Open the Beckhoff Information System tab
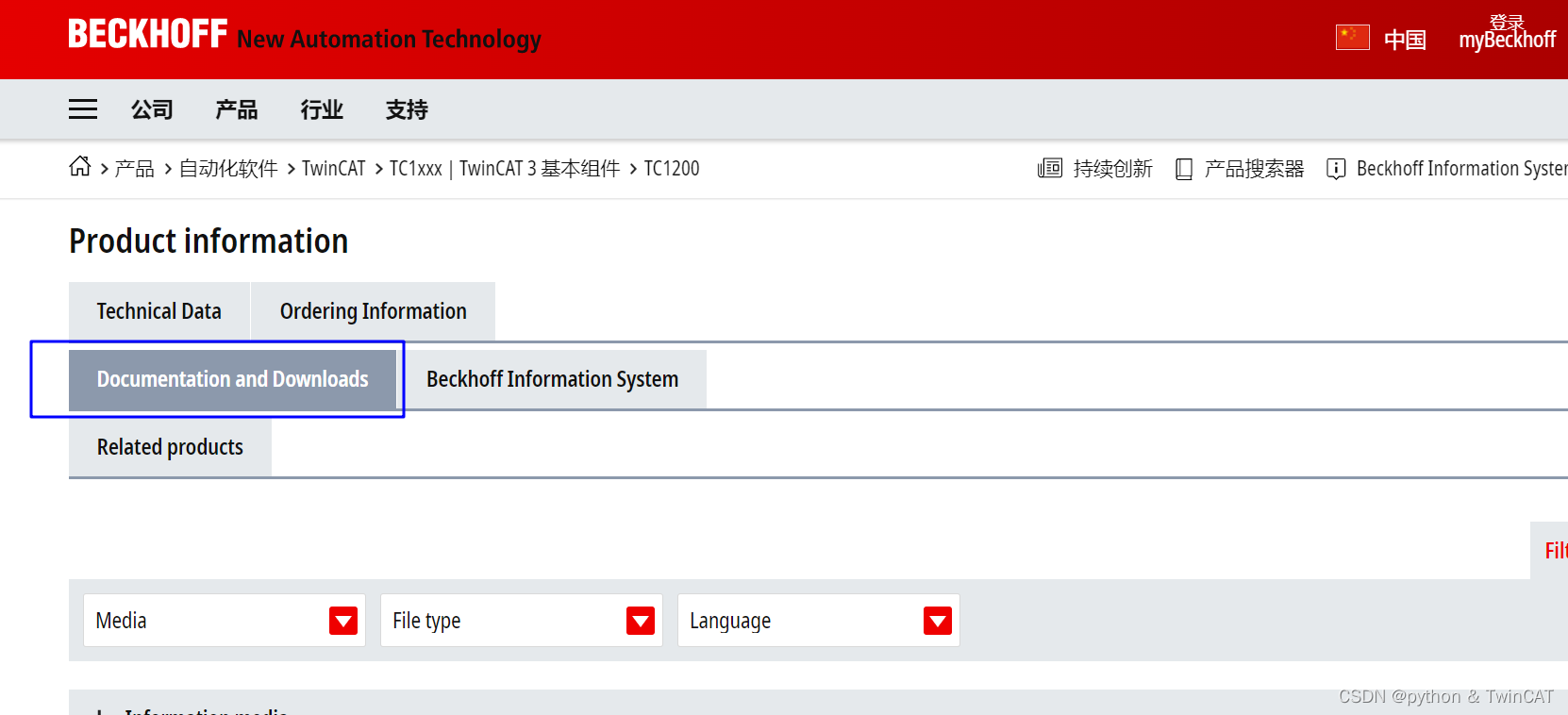 pos(553,379)
